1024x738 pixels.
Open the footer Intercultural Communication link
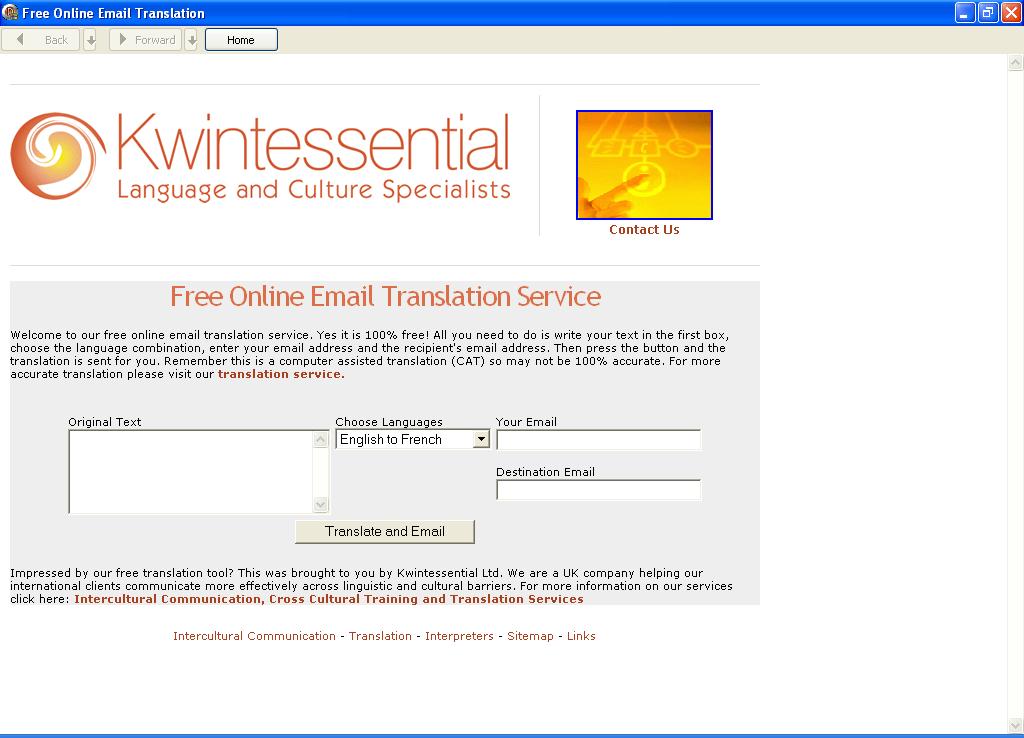[254, 636]
